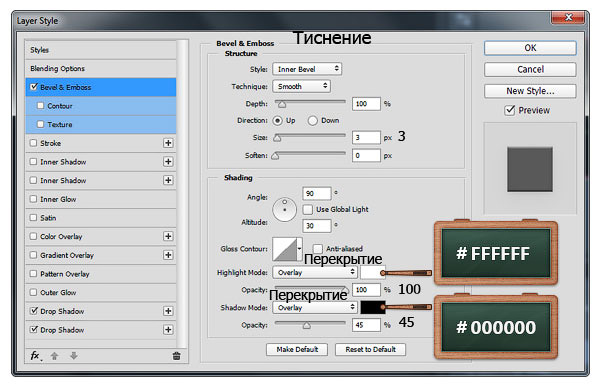This screenshot has height=387, width=600.
Task: Add first Inner Shadow plus icon
Action: pos(168,162)
